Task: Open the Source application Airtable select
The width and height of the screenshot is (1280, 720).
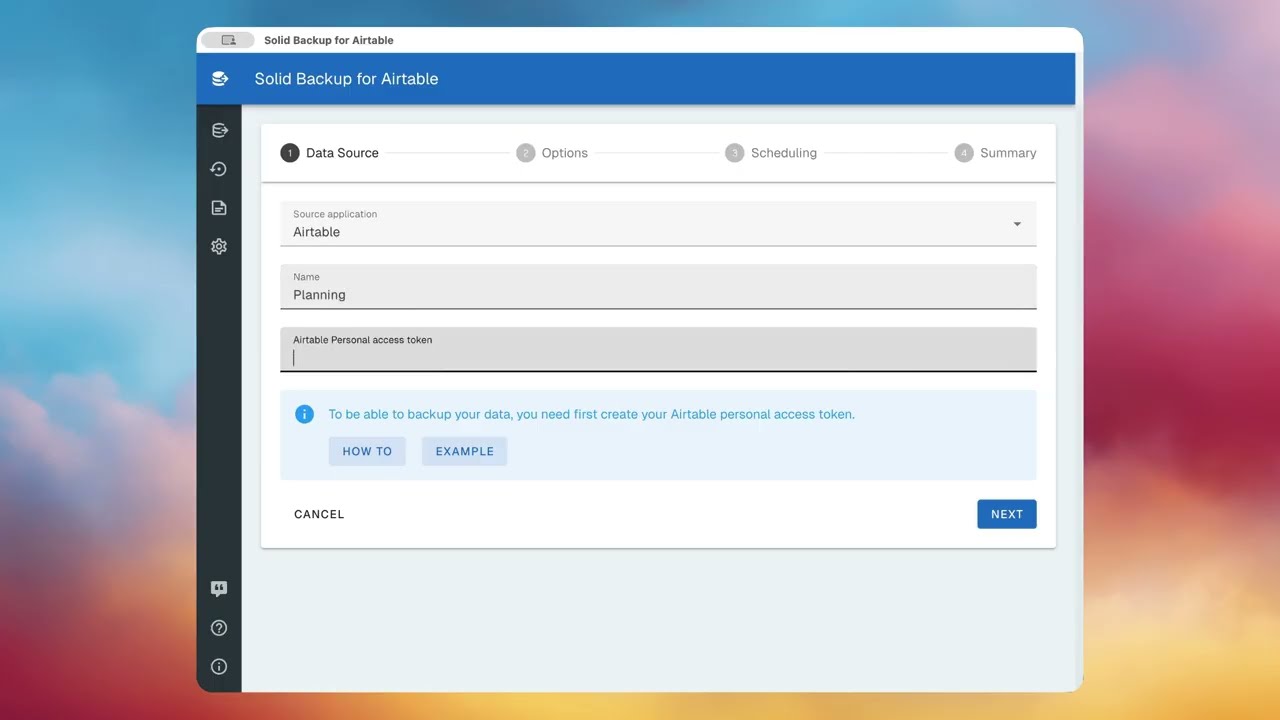Action: [x=658, y=224]
